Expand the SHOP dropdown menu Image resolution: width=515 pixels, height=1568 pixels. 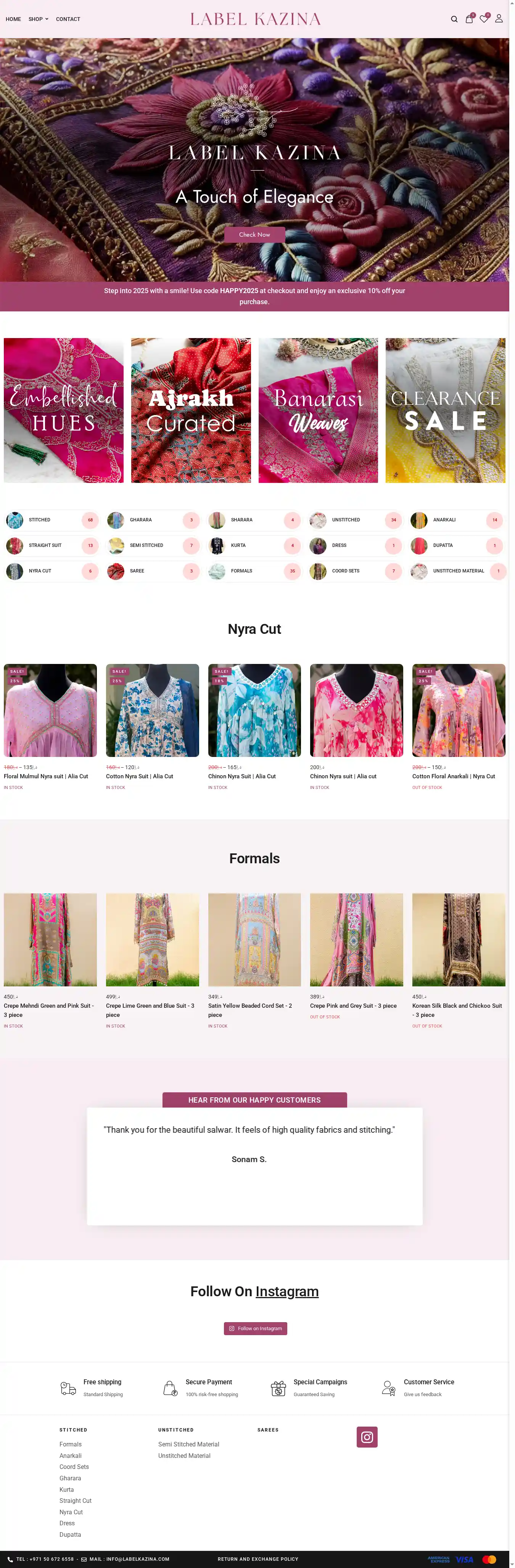(x=39, y=19)
